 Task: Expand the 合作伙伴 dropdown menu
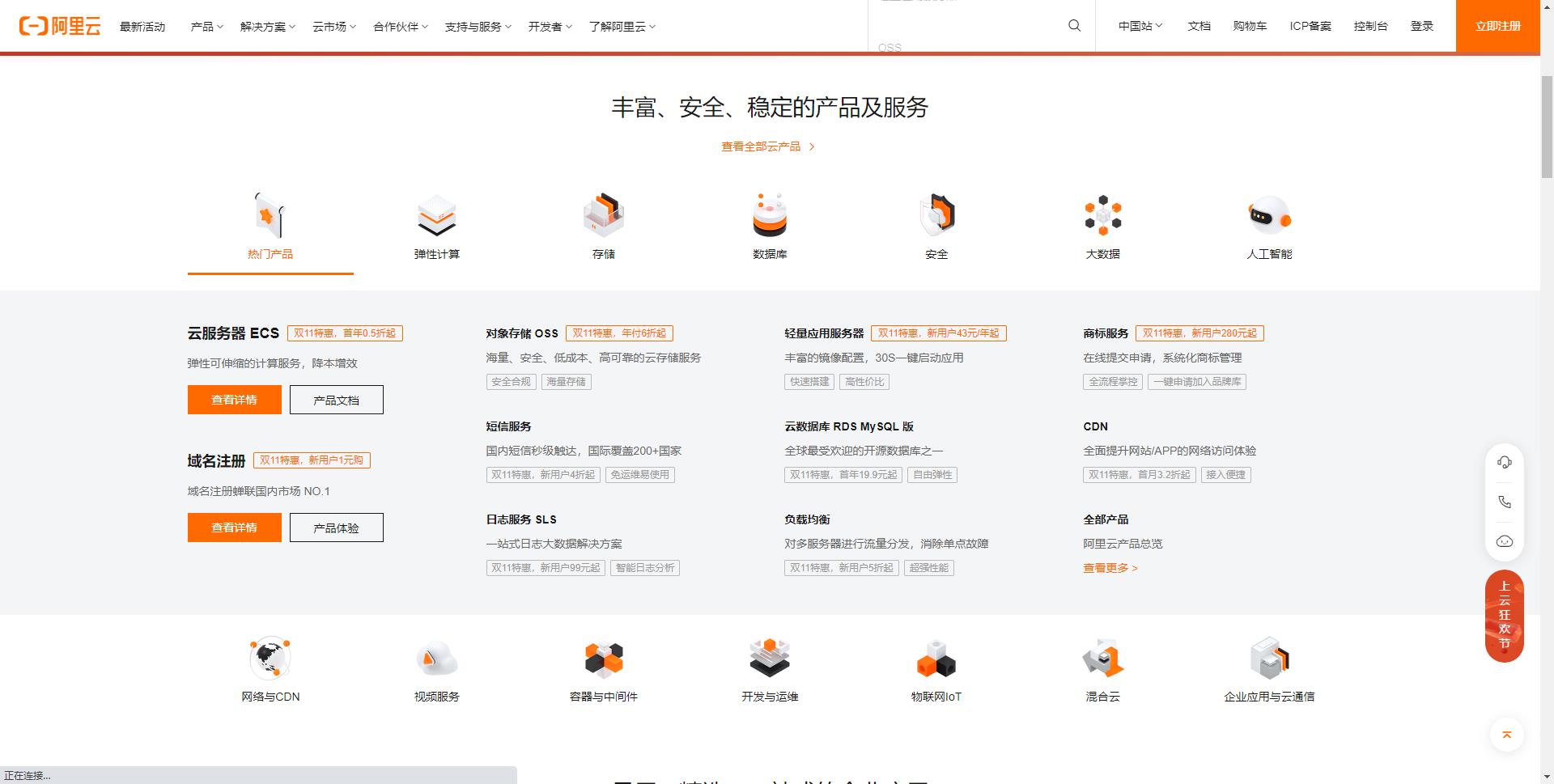[401, 27]
